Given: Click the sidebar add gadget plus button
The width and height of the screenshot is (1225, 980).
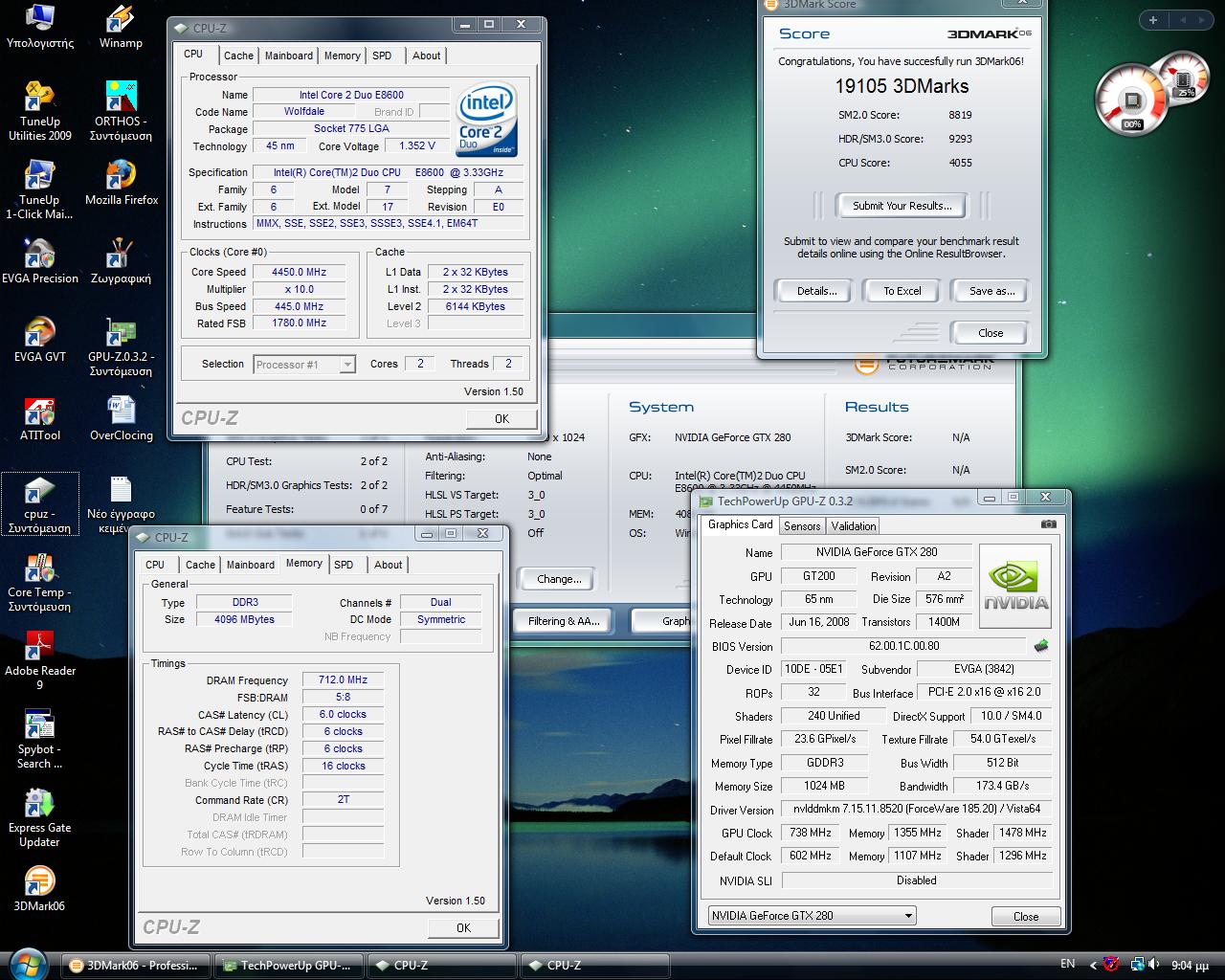Looking at the screenshot, I should click(x=1153, y=20).
